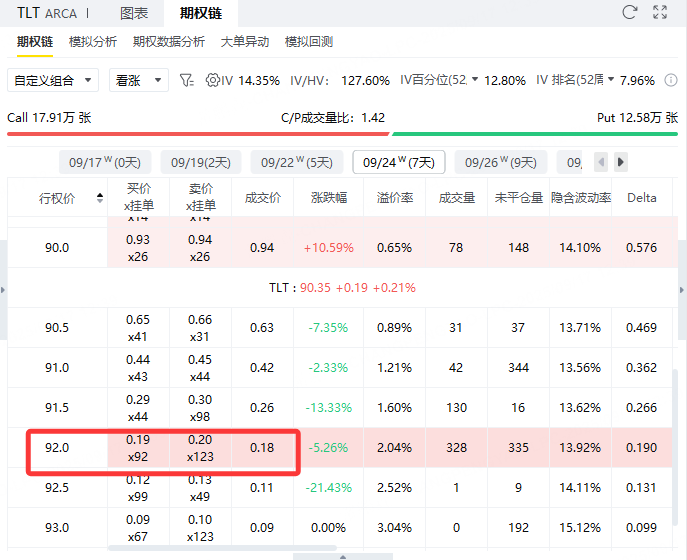Open the 自定义组合 dropdown
The width and height of the screenshot is (687, 560).
pyautogui.click(x=53, y=80)
